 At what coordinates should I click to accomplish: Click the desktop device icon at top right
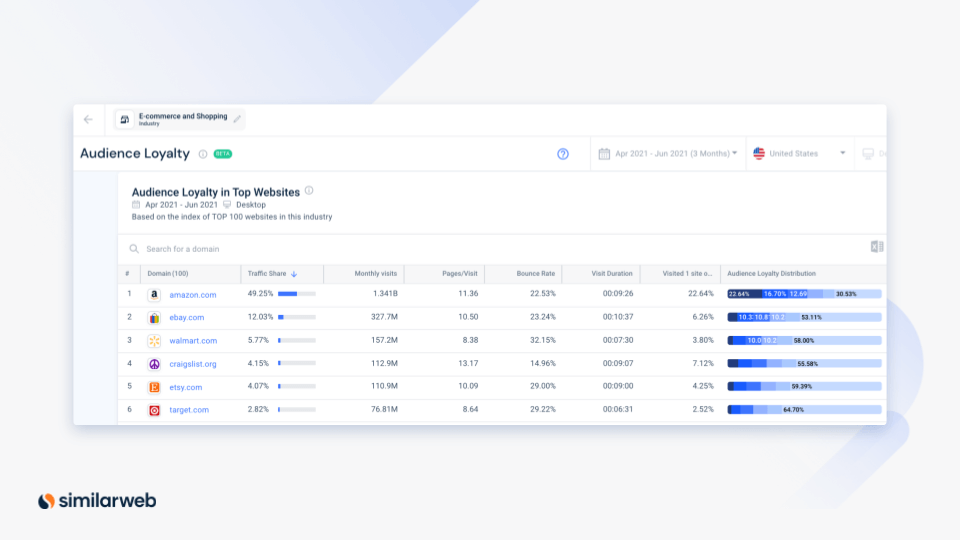[x=868, y=154]
